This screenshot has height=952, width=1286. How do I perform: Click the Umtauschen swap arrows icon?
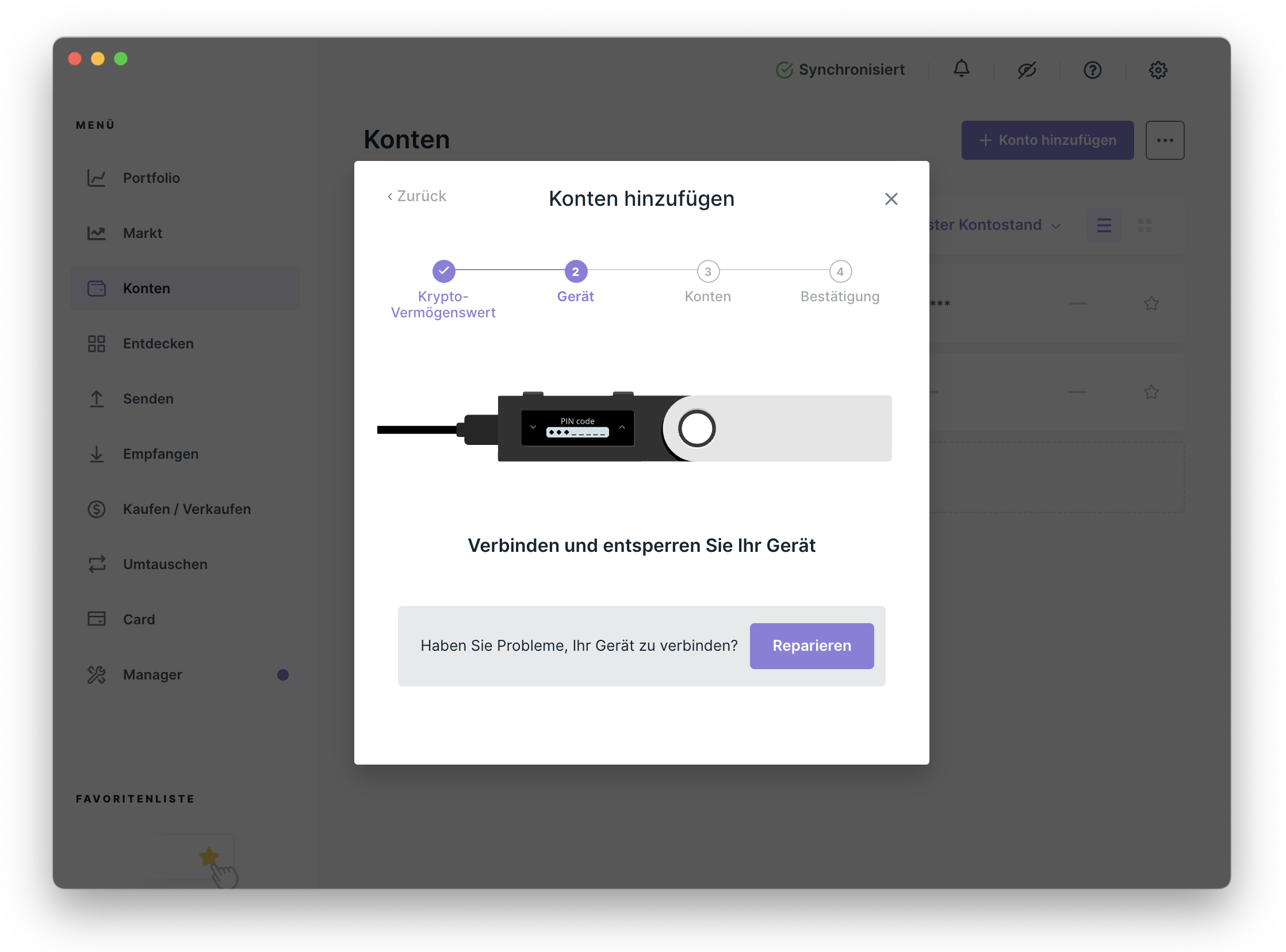[96, 564]
